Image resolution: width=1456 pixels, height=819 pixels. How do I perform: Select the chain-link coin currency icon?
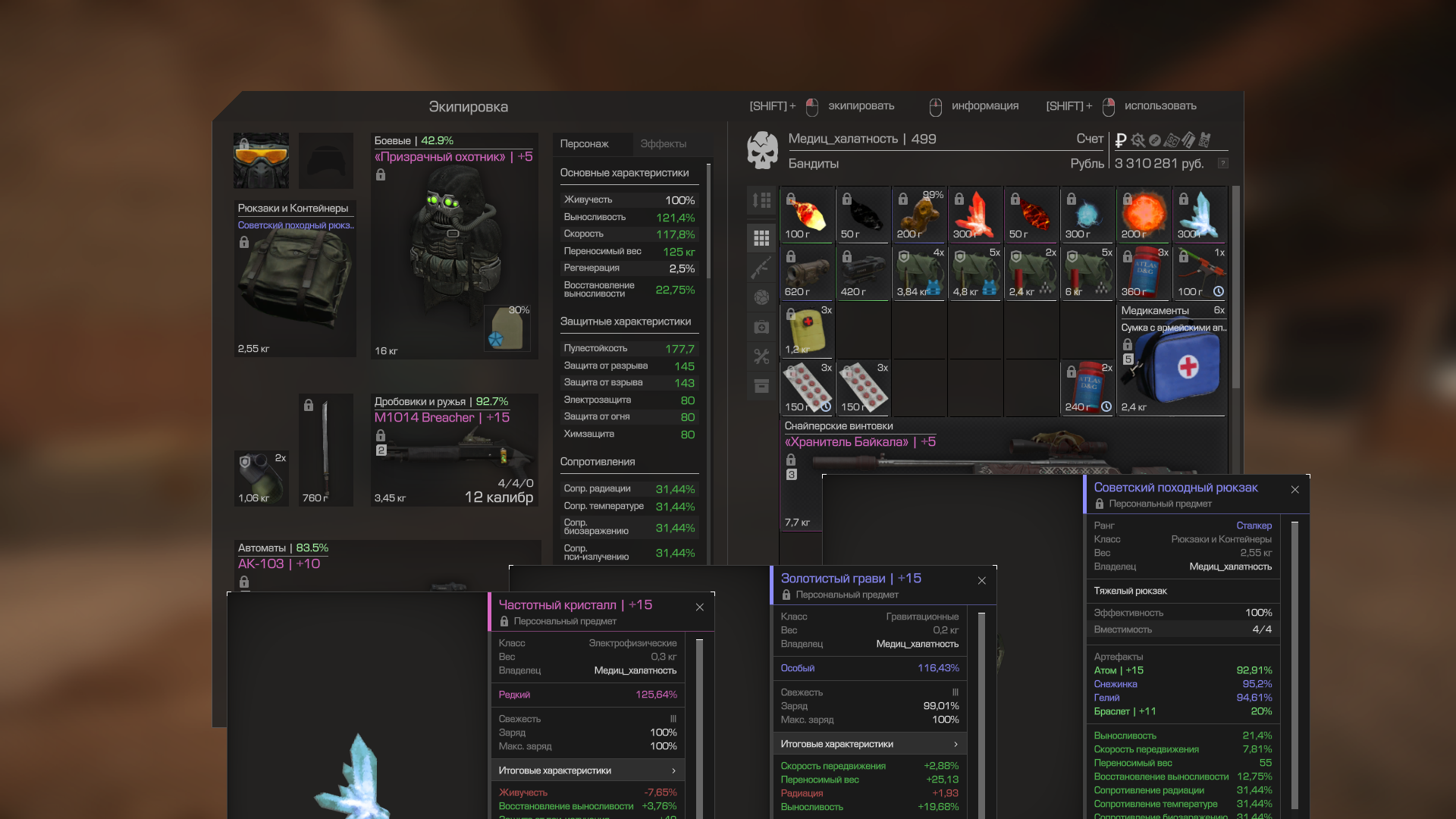click(1154, 140)
